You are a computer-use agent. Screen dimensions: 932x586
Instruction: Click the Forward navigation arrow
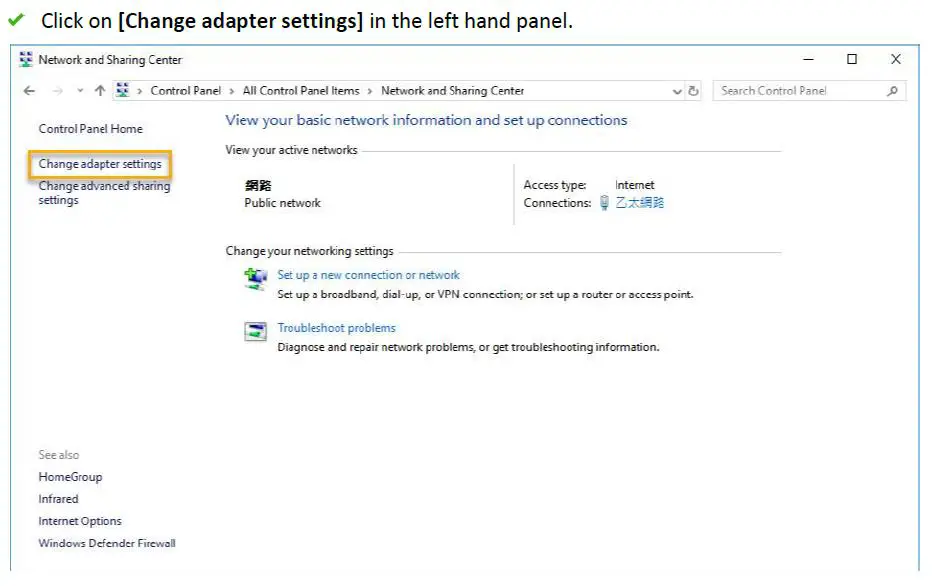pos(58,91)
